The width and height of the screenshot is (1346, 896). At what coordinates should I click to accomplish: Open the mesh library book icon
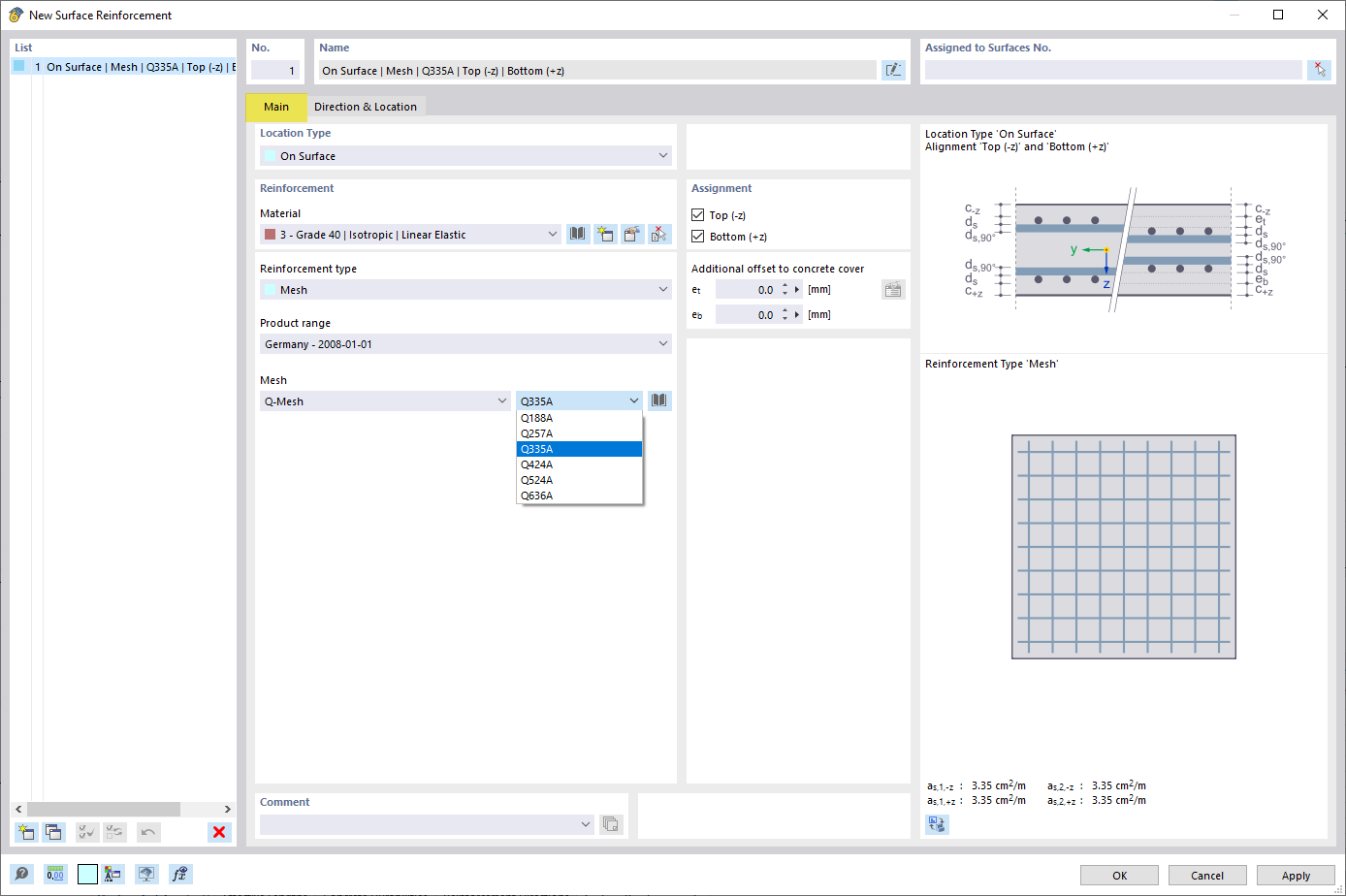(x=659, y=400)
